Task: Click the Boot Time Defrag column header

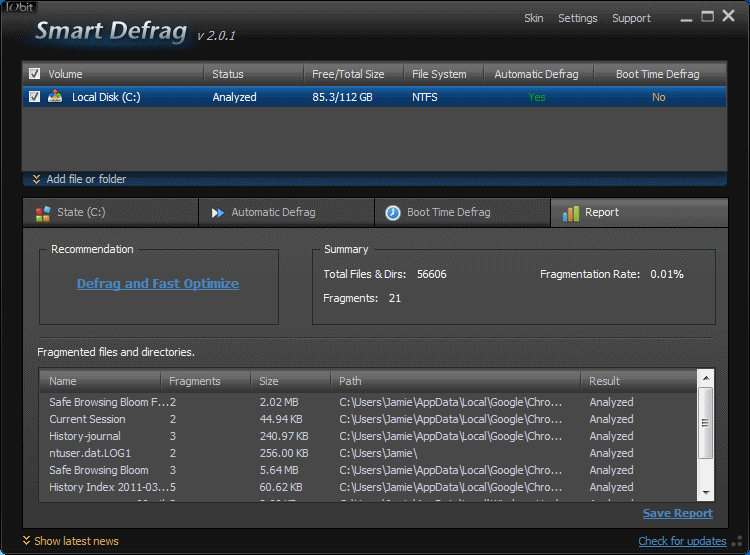Action: click(x=660, y=74)
